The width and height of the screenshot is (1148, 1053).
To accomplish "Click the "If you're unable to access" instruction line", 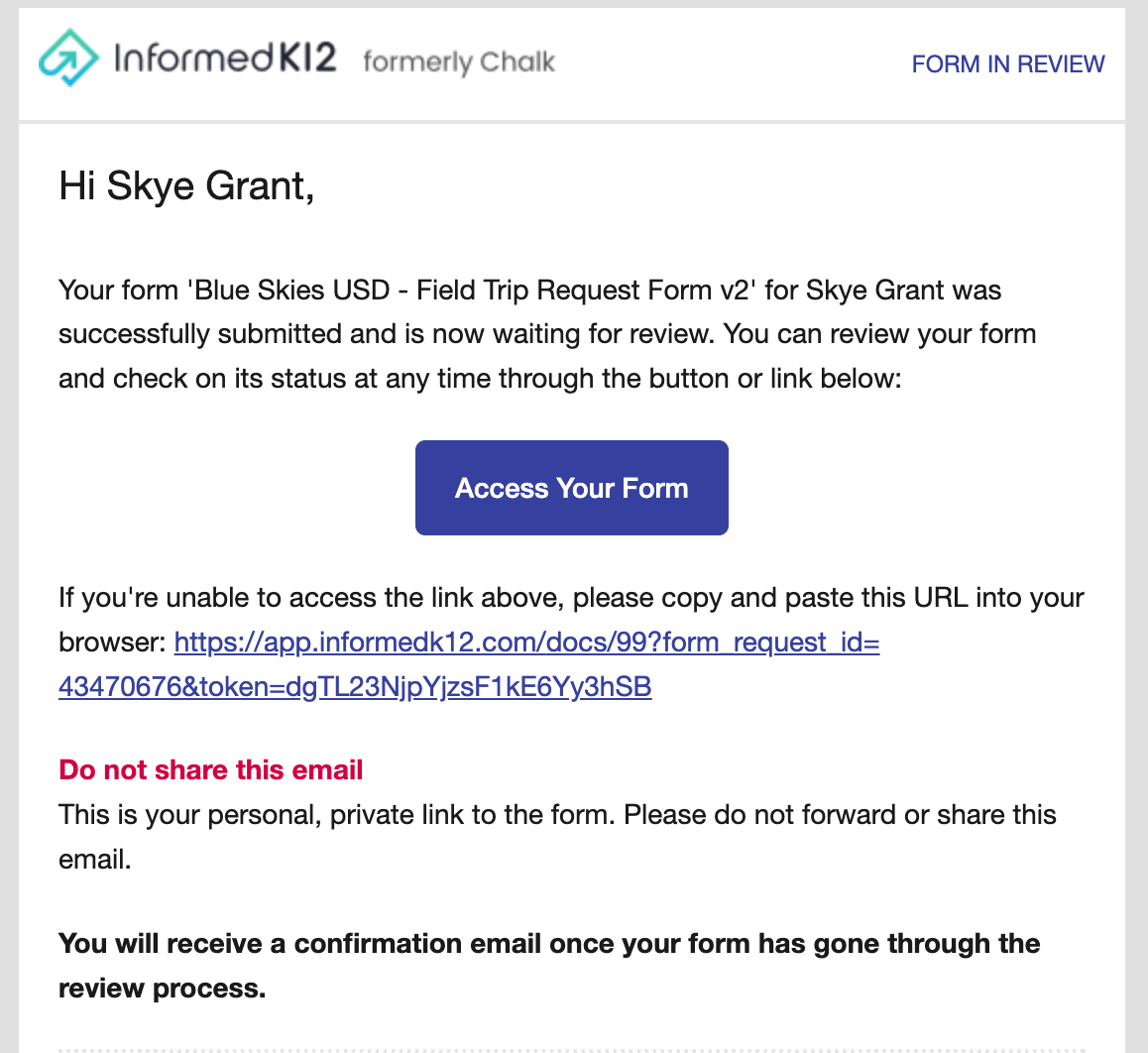I will click(571, 598).
